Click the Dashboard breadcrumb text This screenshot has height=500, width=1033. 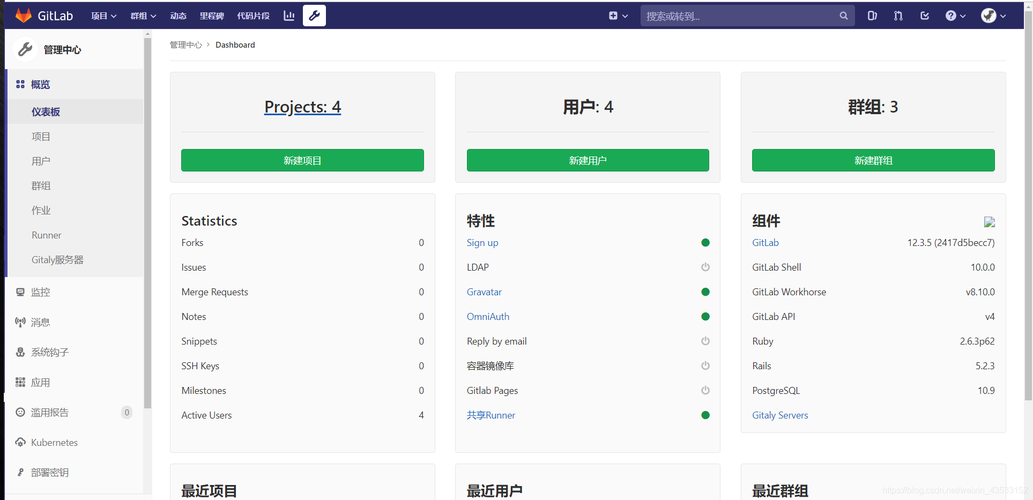(235, 45)
